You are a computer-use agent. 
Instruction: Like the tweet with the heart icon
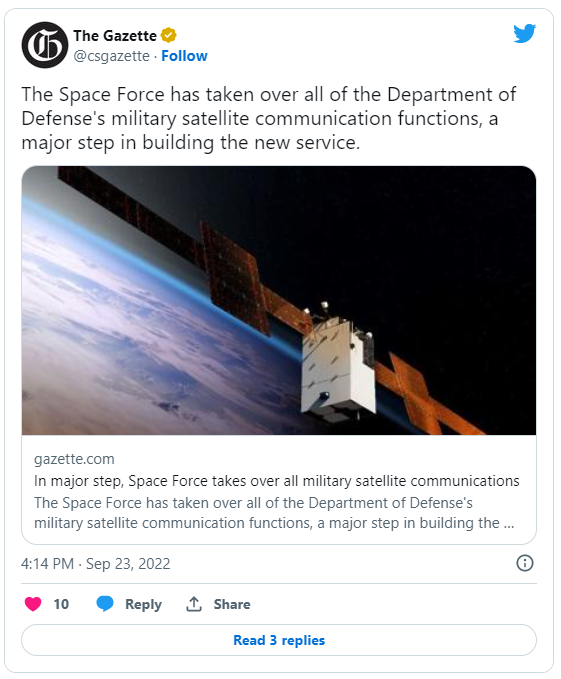pos(33,604)
